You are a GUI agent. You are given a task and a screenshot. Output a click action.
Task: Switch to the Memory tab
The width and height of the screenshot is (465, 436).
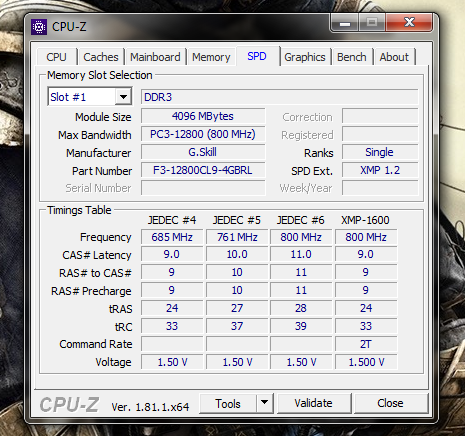pyautogui.click(x=211, y=57)
